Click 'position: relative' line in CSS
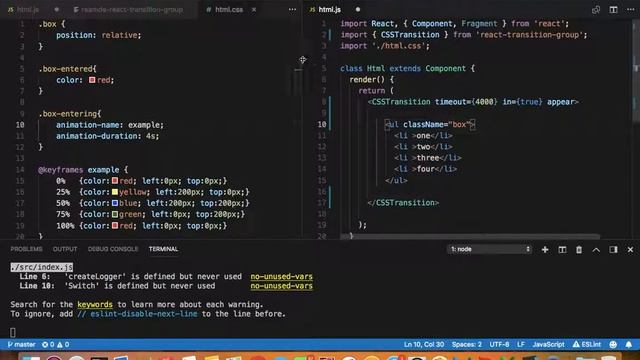Viewport: 640px width, 360px height. point(98,35)
